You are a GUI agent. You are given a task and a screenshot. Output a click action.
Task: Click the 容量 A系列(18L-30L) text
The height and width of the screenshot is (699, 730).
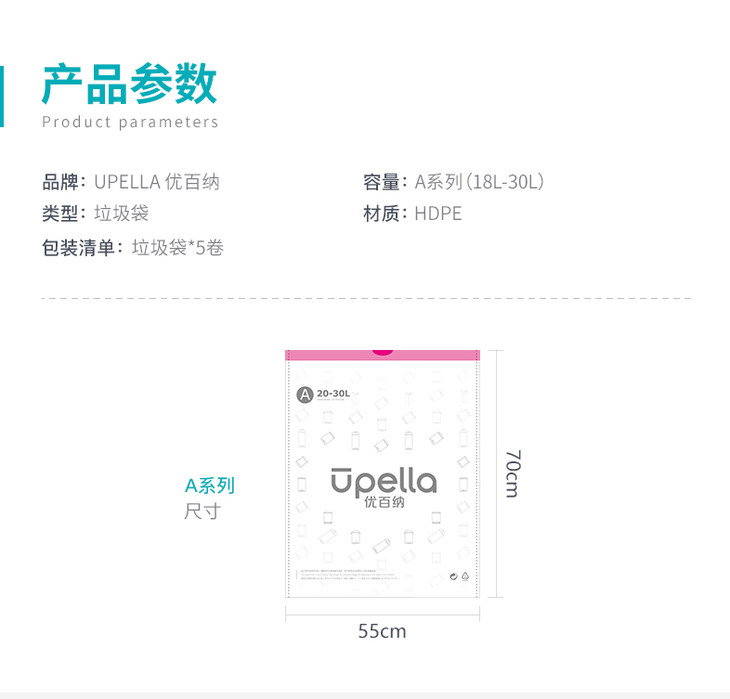click(452, 182)
